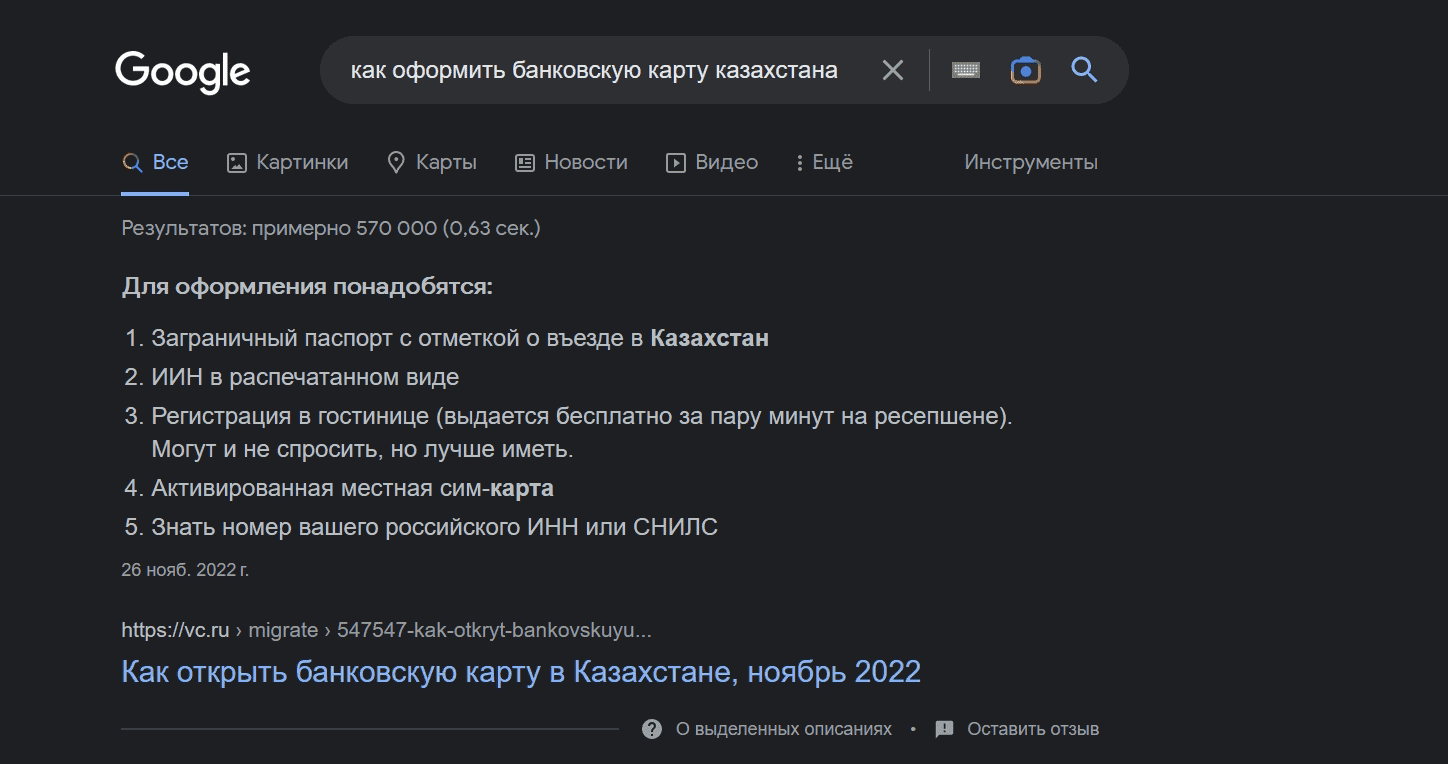1448x764 pixels.
Task: Switch to the Картинки tab
Action: (x=288, y=162)
